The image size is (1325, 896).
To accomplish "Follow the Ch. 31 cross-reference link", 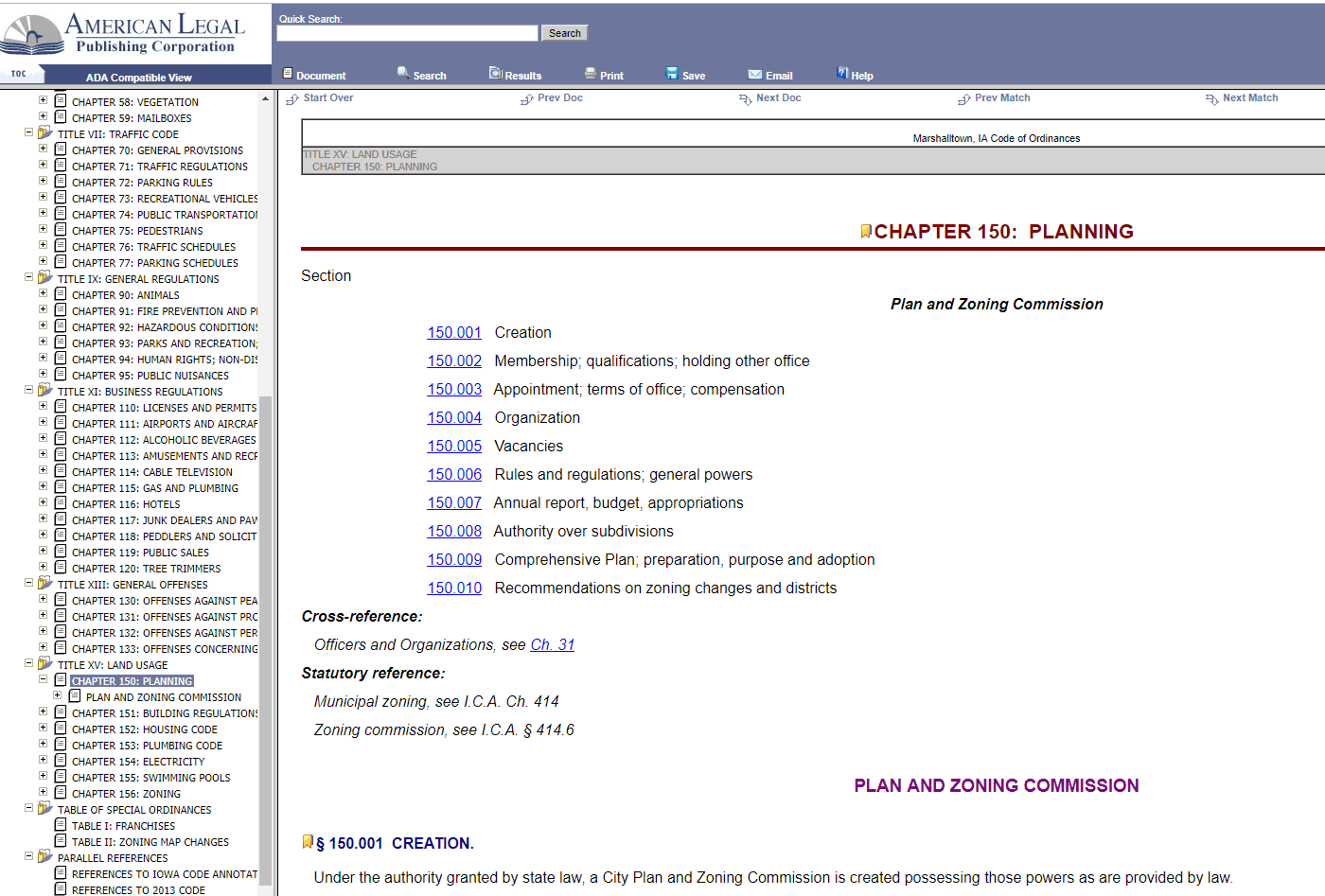I will [x=552, y=644].
